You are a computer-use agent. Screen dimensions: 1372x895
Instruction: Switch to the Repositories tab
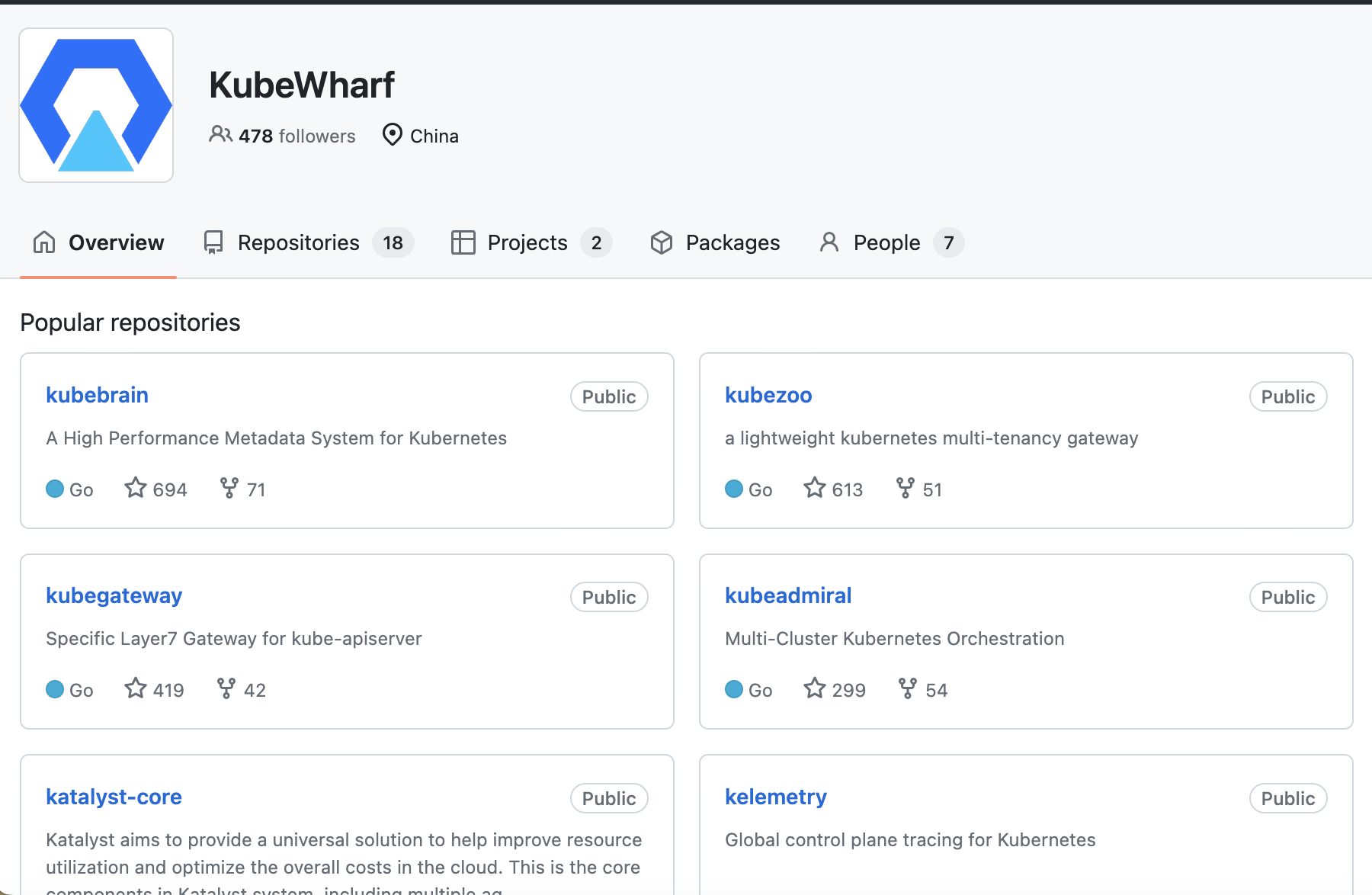tap(298, 242)
